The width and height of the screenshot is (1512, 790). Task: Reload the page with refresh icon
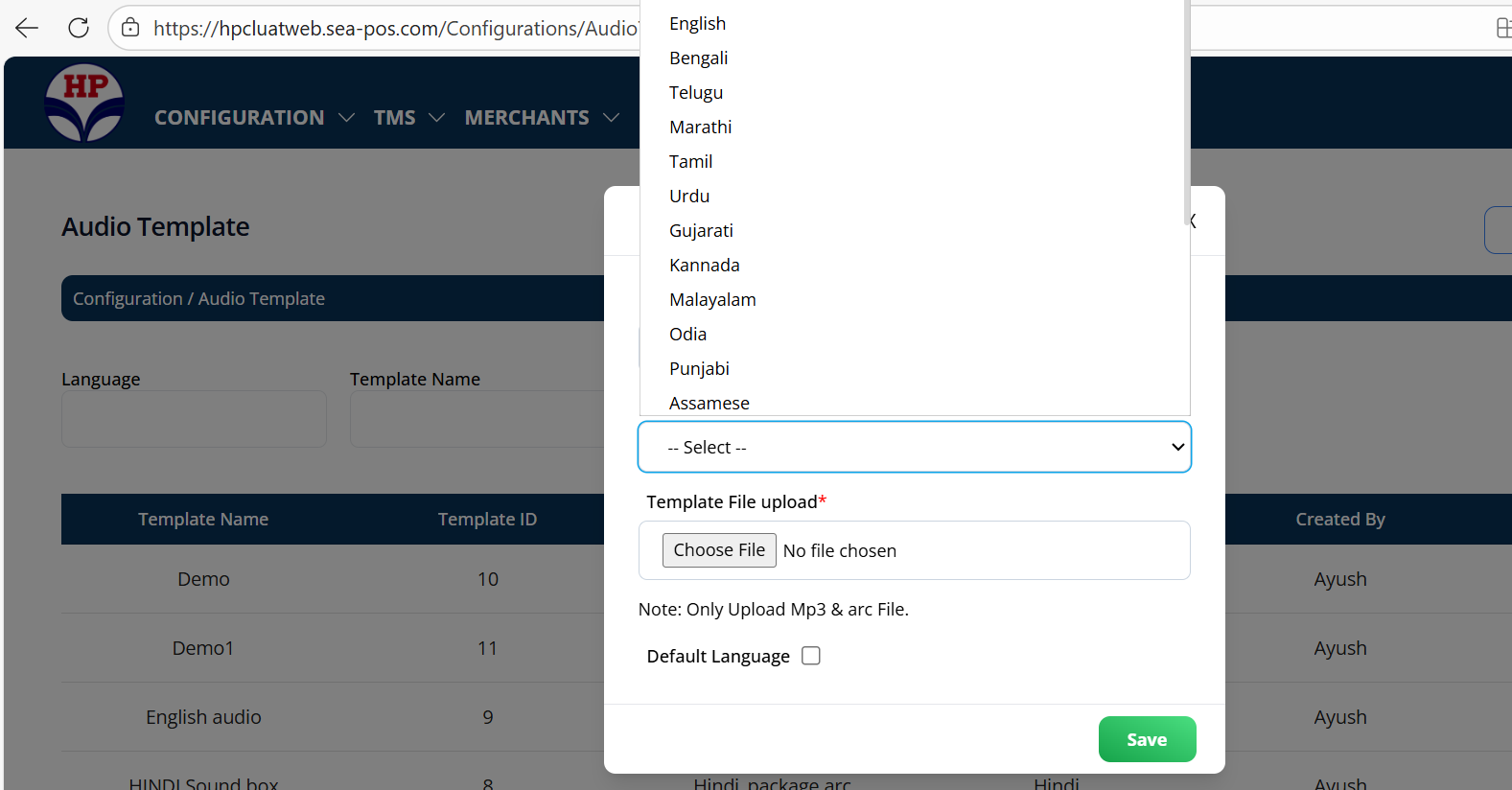pos(79,28)
